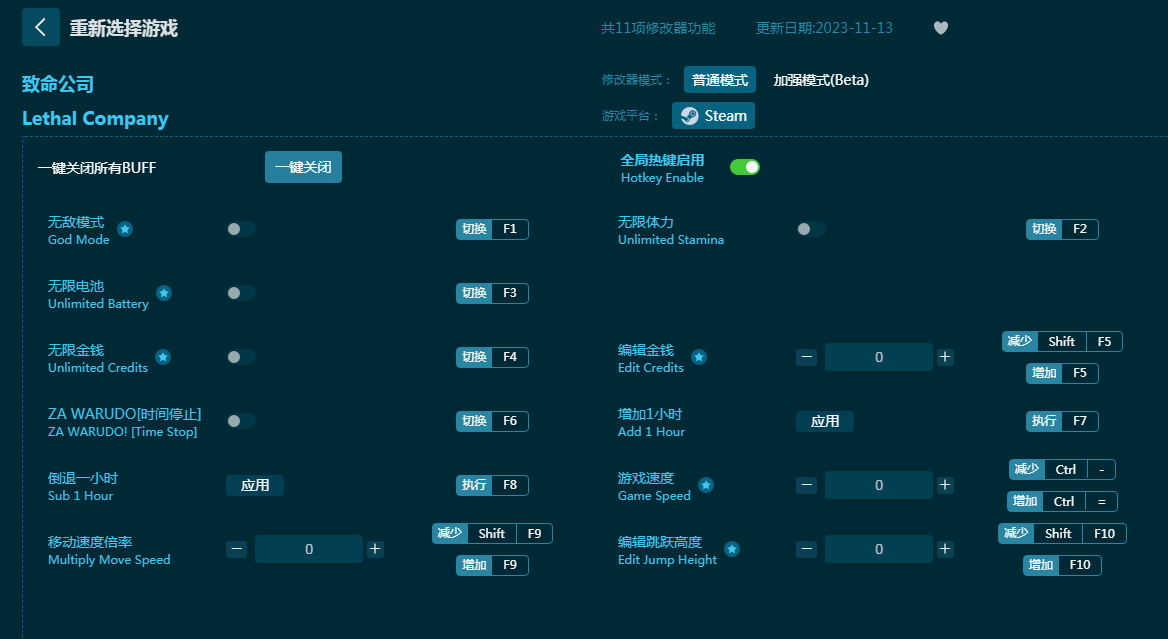Click 增加 F9 hotkey for Move Speed
Screen dimensions: 1168x639
[492, 565]
